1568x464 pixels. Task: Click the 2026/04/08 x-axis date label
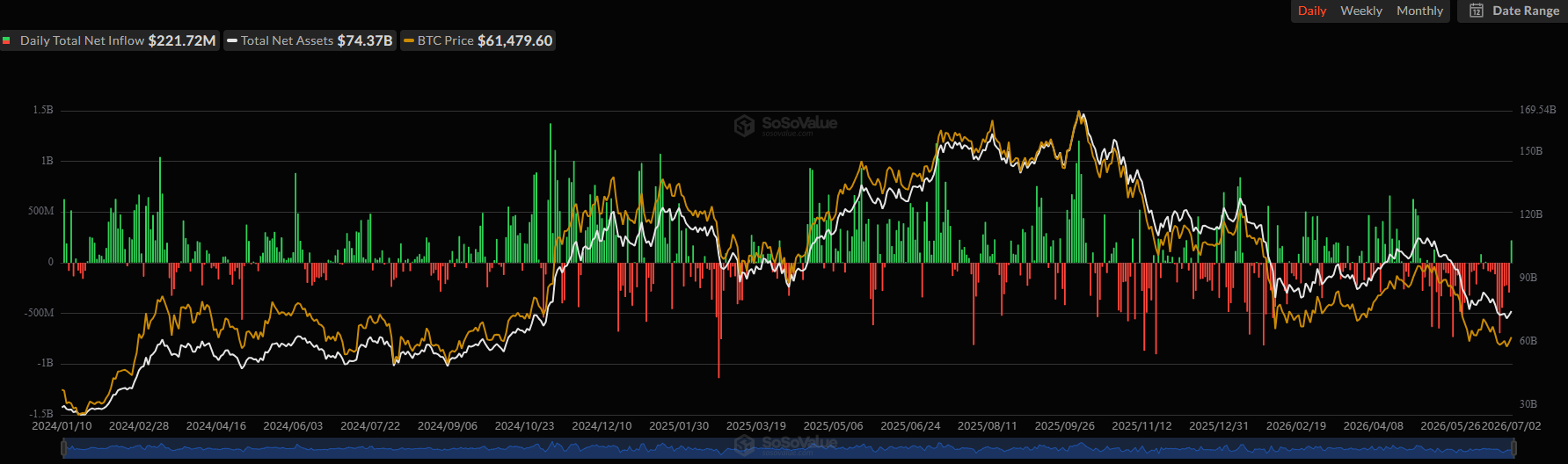click(x=1374, y=425)
